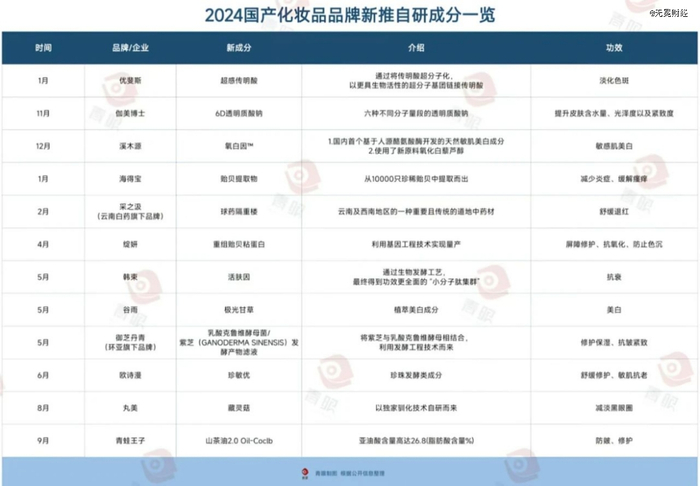Click the brand cell 青蛙王子

pyautogui.click(x=130, y=440)
